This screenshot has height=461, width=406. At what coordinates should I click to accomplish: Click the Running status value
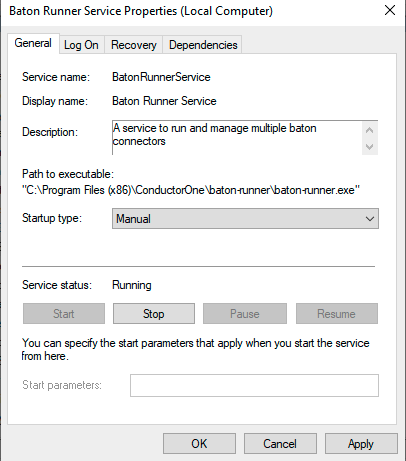[132, 285]
